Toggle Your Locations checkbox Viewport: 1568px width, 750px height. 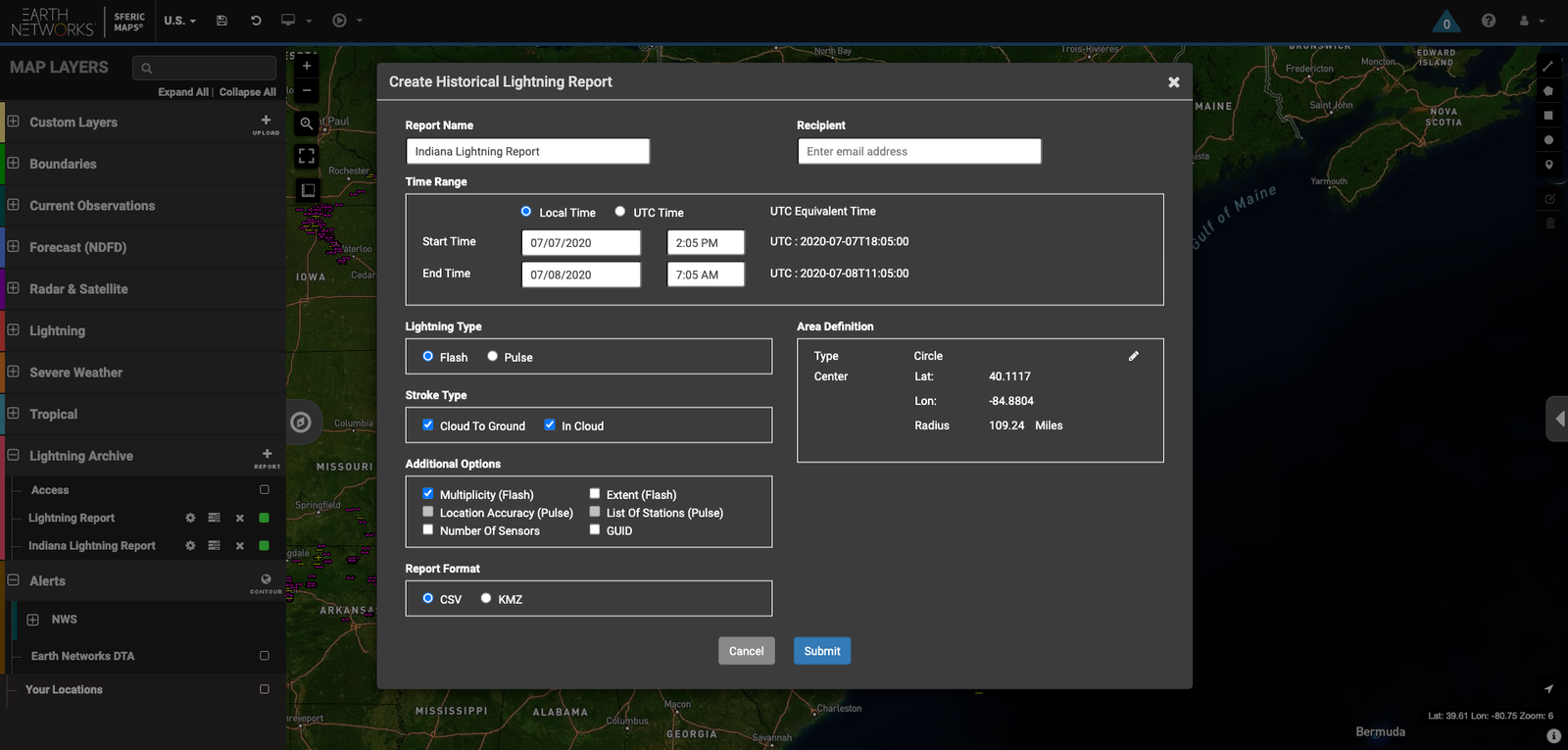click(265, 689)
